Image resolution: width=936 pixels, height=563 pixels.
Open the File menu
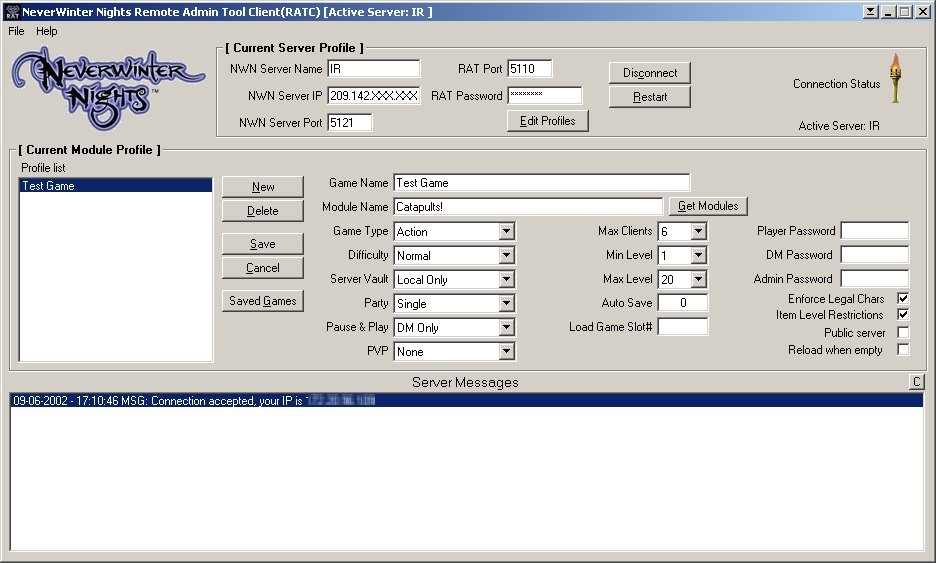[16, 32]
